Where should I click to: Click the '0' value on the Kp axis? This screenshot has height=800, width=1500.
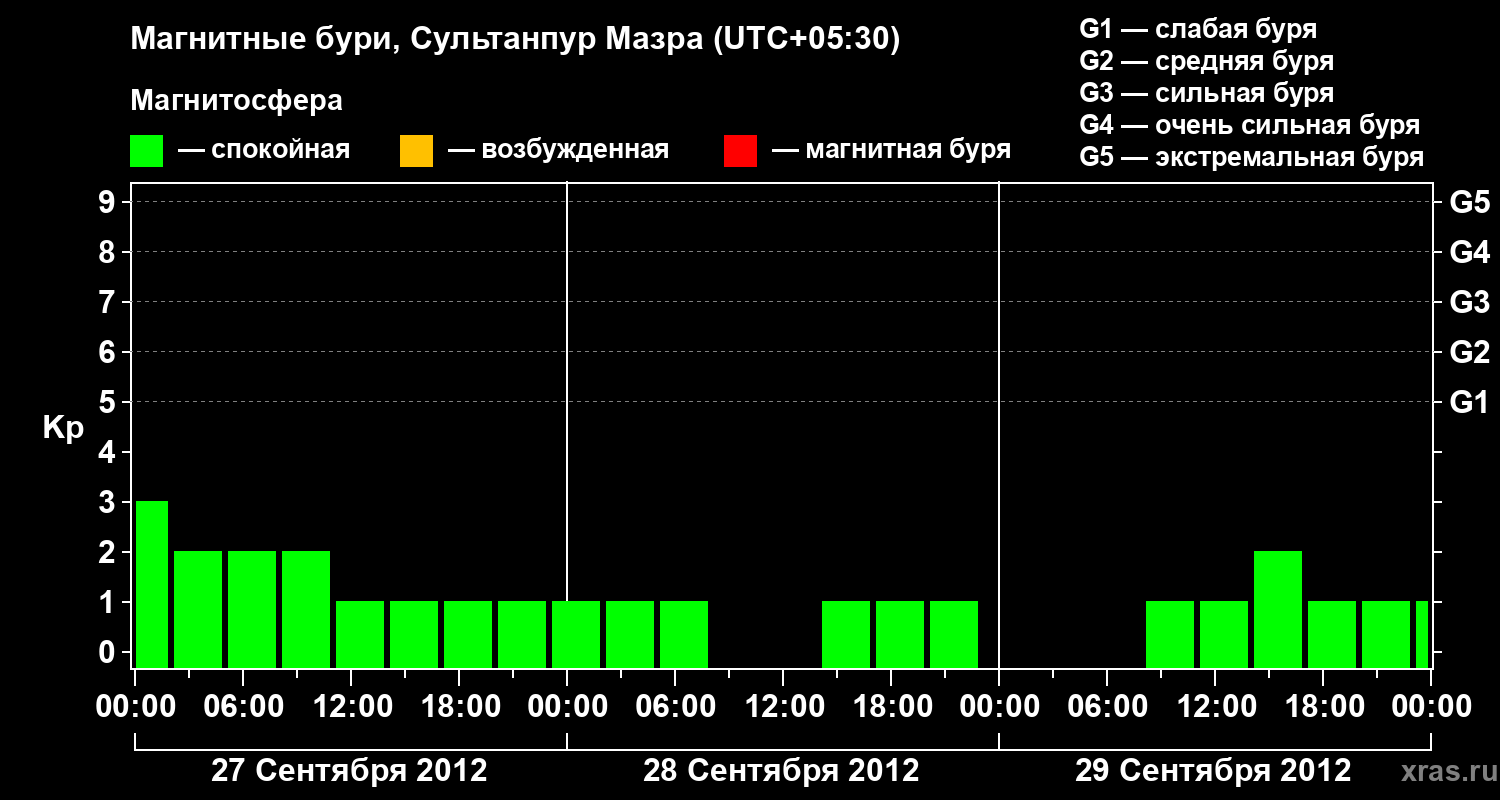point(109,653)
